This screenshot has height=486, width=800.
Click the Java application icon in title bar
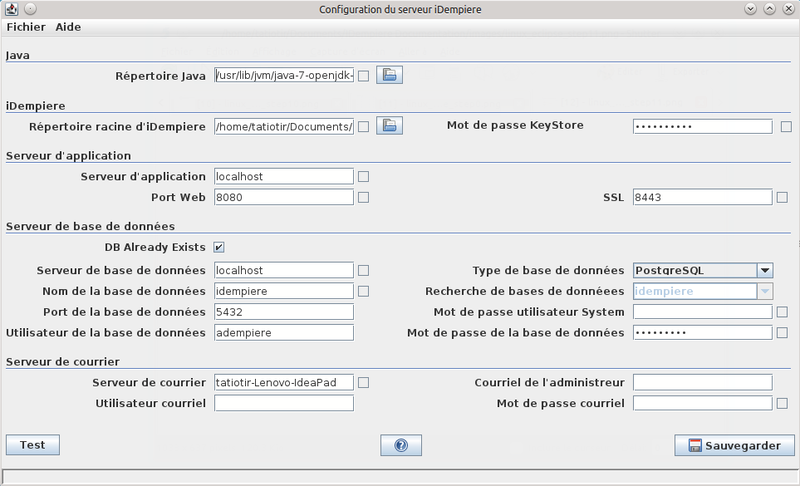(11, 9)
